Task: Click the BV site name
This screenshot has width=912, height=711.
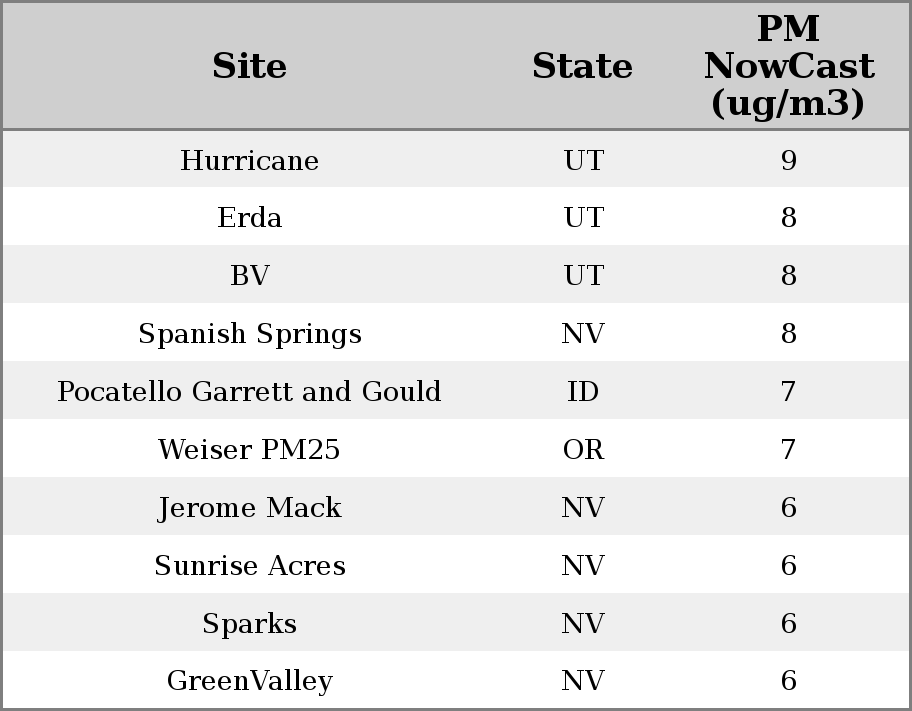Action: pyautogui.click(x=249, y=276)
